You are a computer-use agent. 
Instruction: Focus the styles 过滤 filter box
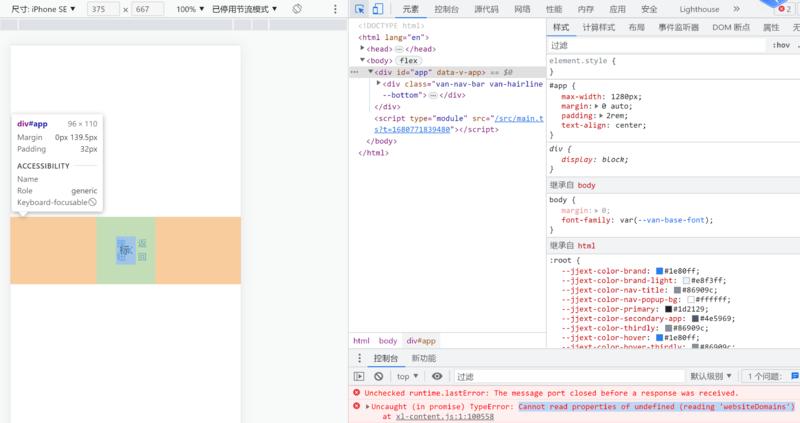657,45
